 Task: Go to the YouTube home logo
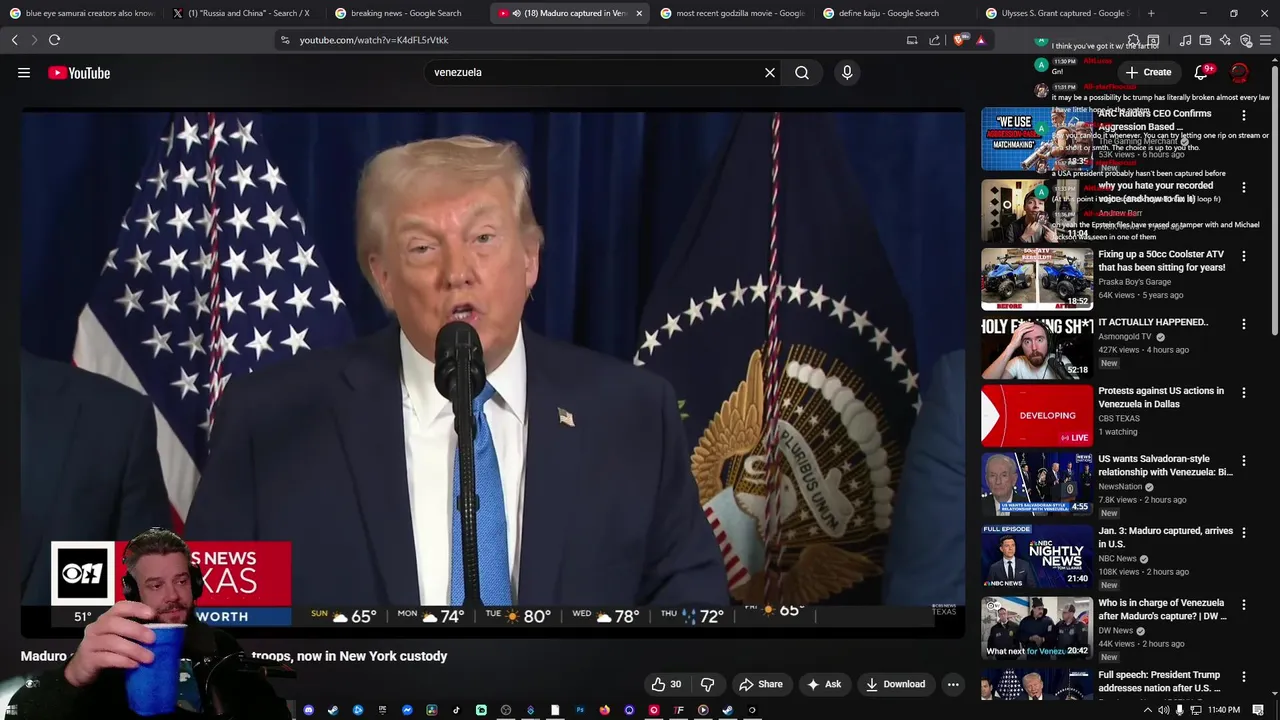click(79, 73)
